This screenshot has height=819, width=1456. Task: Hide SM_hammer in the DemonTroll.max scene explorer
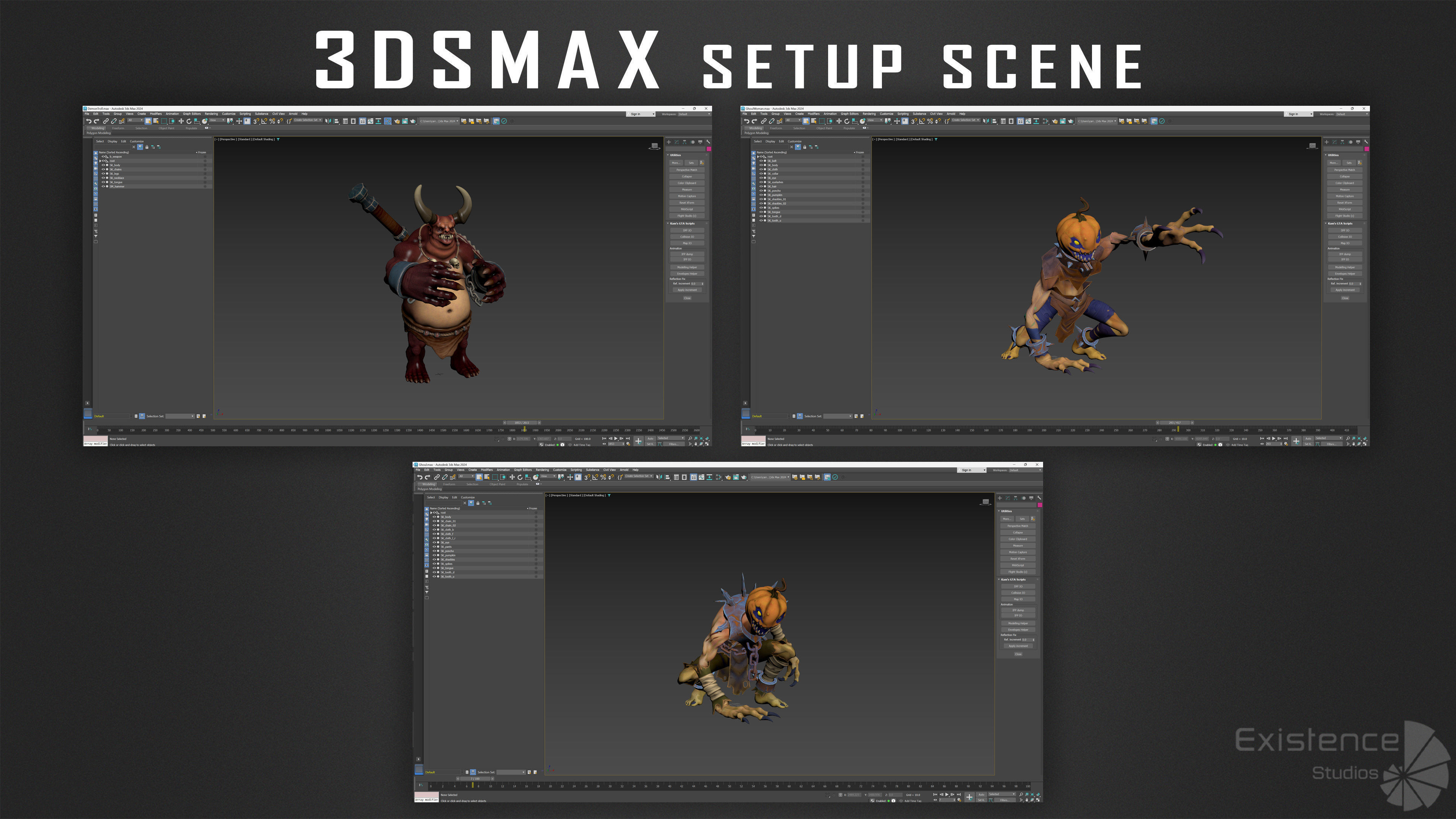[103, 186]
